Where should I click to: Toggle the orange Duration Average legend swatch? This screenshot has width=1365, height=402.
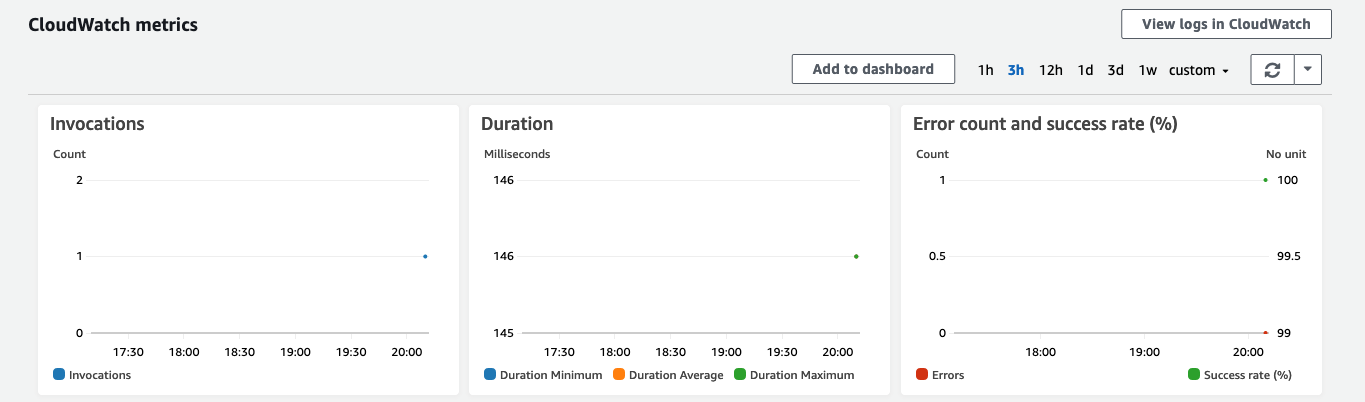[x=618, y=375]
